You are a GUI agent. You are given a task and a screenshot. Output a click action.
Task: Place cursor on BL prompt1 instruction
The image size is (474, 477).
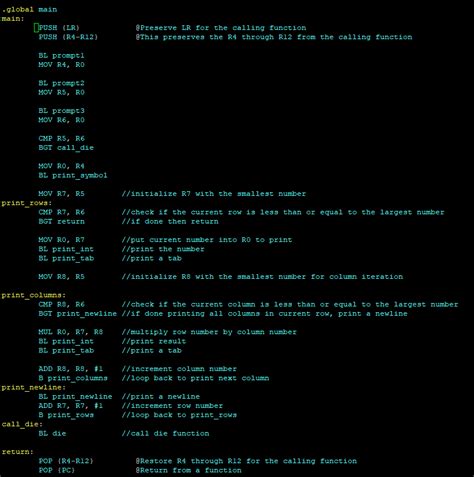61,55
